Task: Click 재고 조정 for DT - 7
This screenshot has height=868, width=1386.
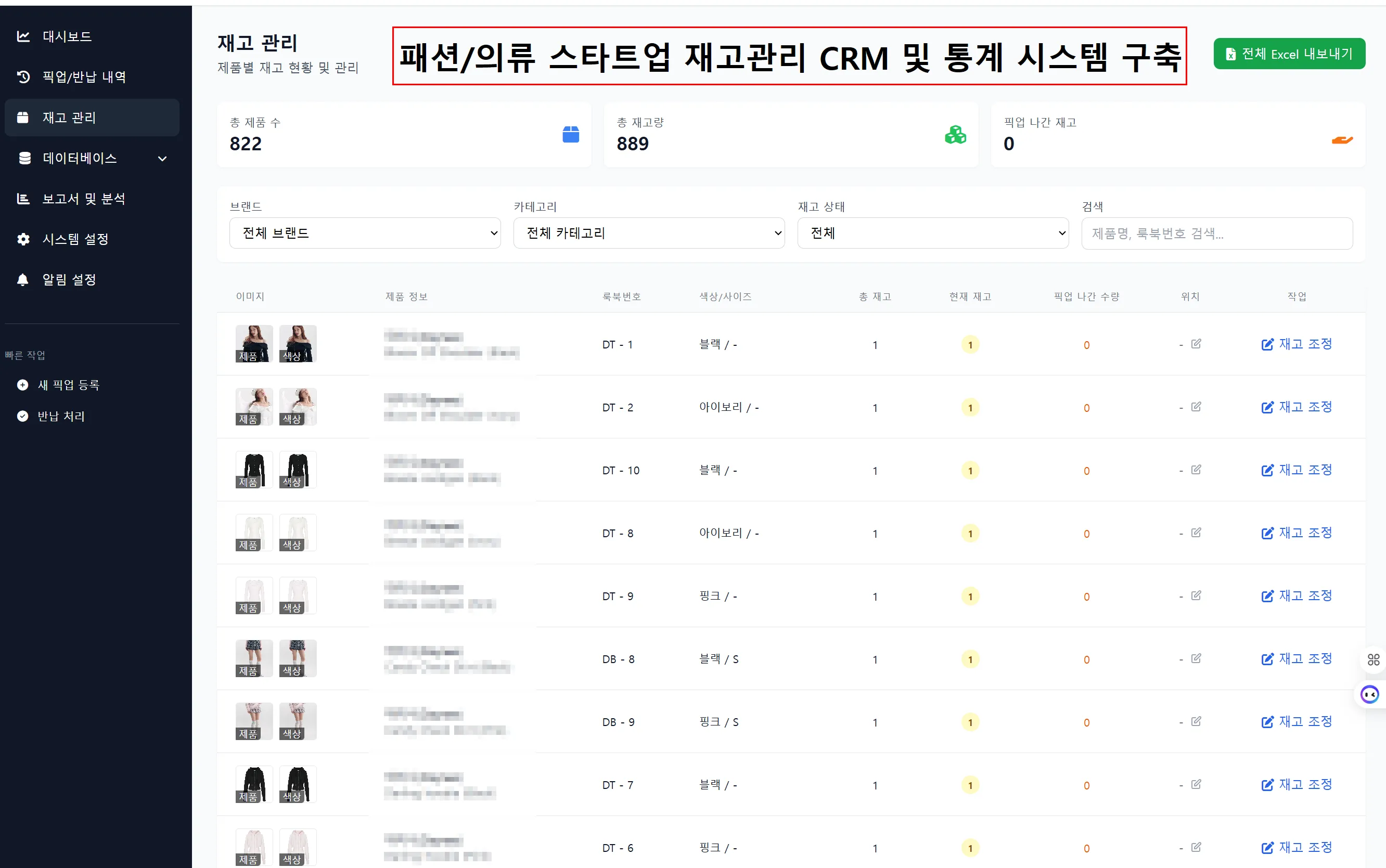Action: coord(1297,785)
